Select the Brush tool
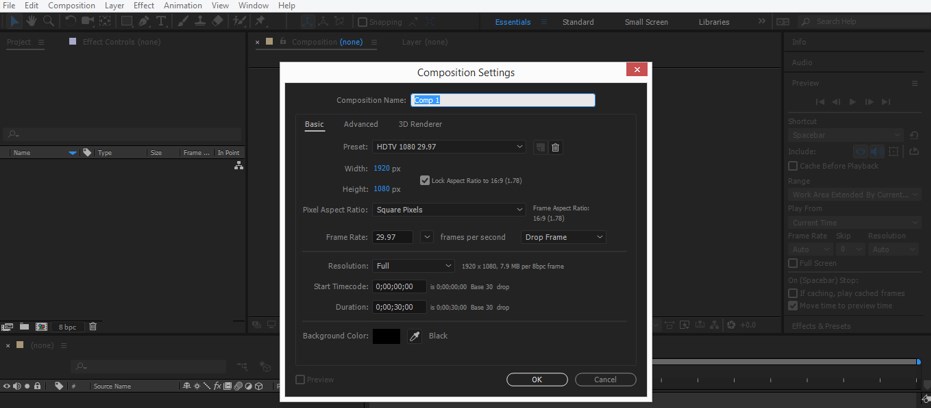The image size is (931, 408). click(x=183, y=21)
